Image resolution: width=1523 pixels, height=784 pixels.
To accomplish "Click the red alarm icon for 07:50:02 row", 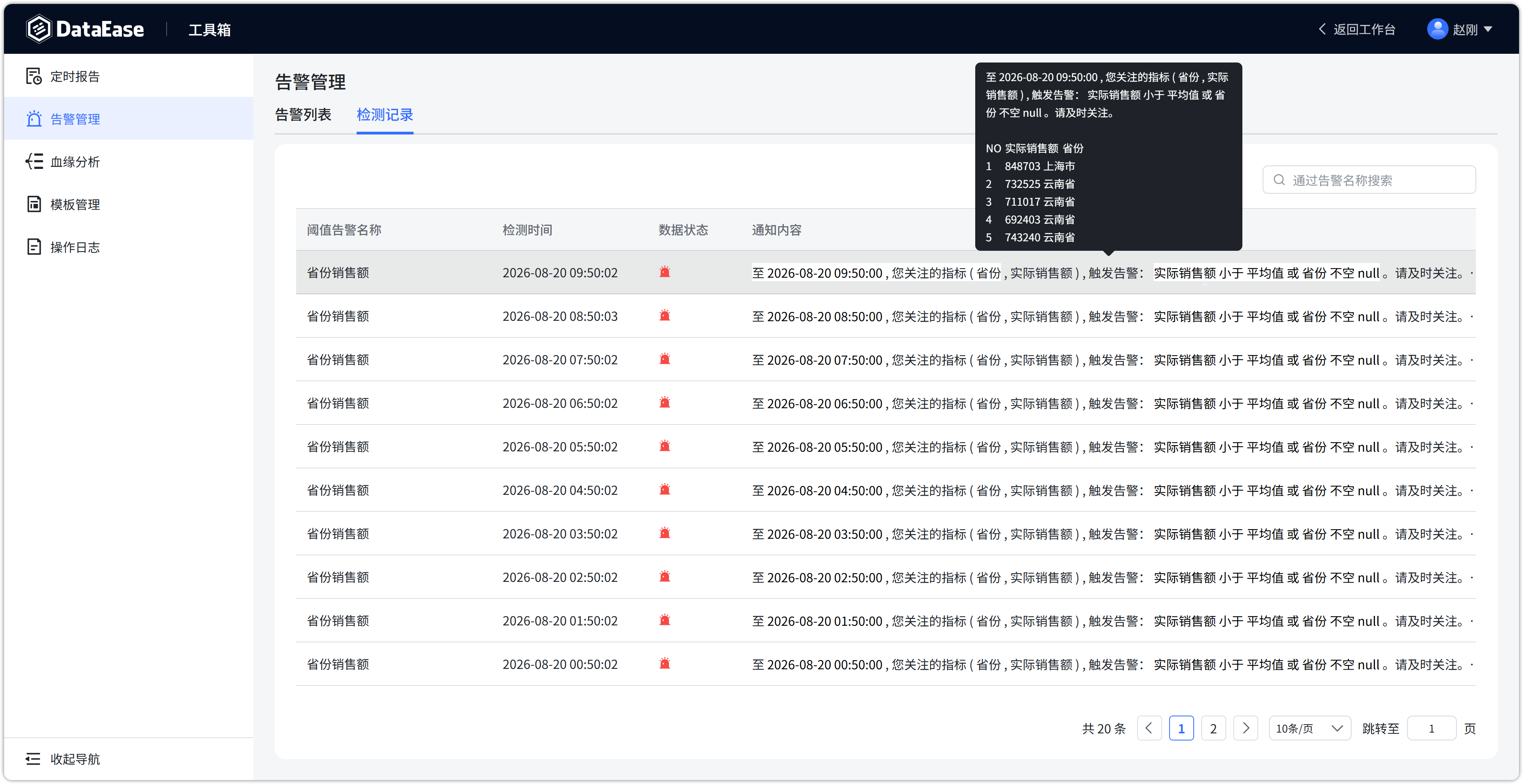I will (665, 359).
